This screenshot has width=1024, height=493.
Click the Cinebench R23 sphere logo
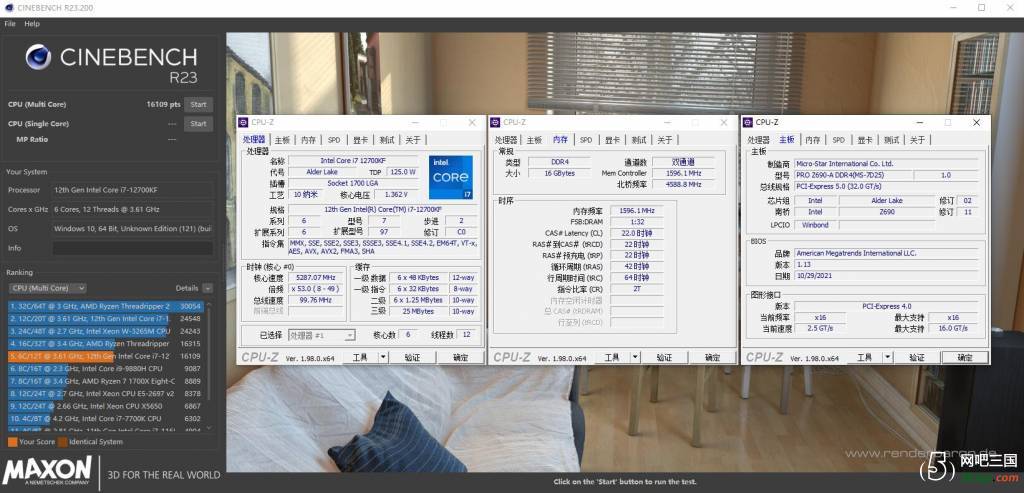[39, 57]
